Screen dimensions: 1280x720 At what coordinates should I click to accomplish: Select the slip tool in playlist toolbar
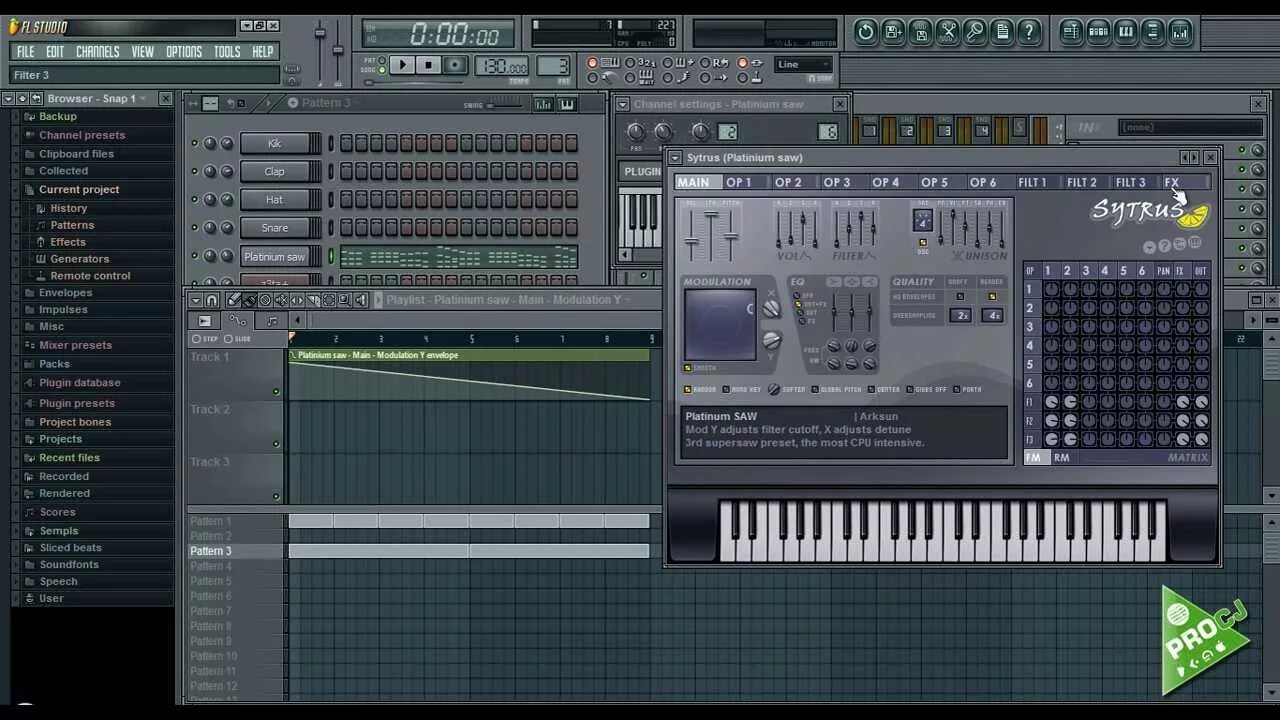tap(297, 300)
